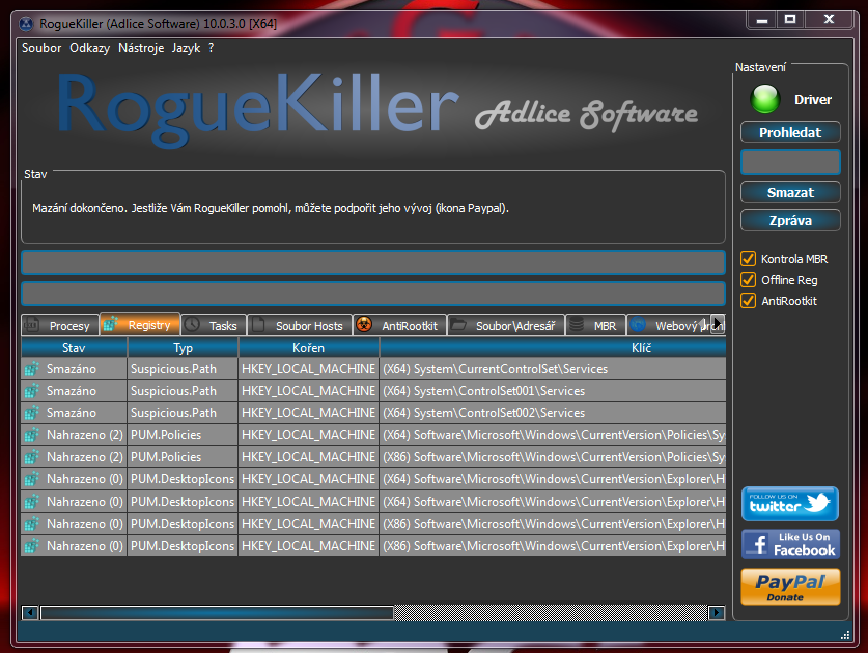This screenshot has height=653, width=868.
Task: Switch to the AntiRootkit tab
Action: (x=400, y=325)
